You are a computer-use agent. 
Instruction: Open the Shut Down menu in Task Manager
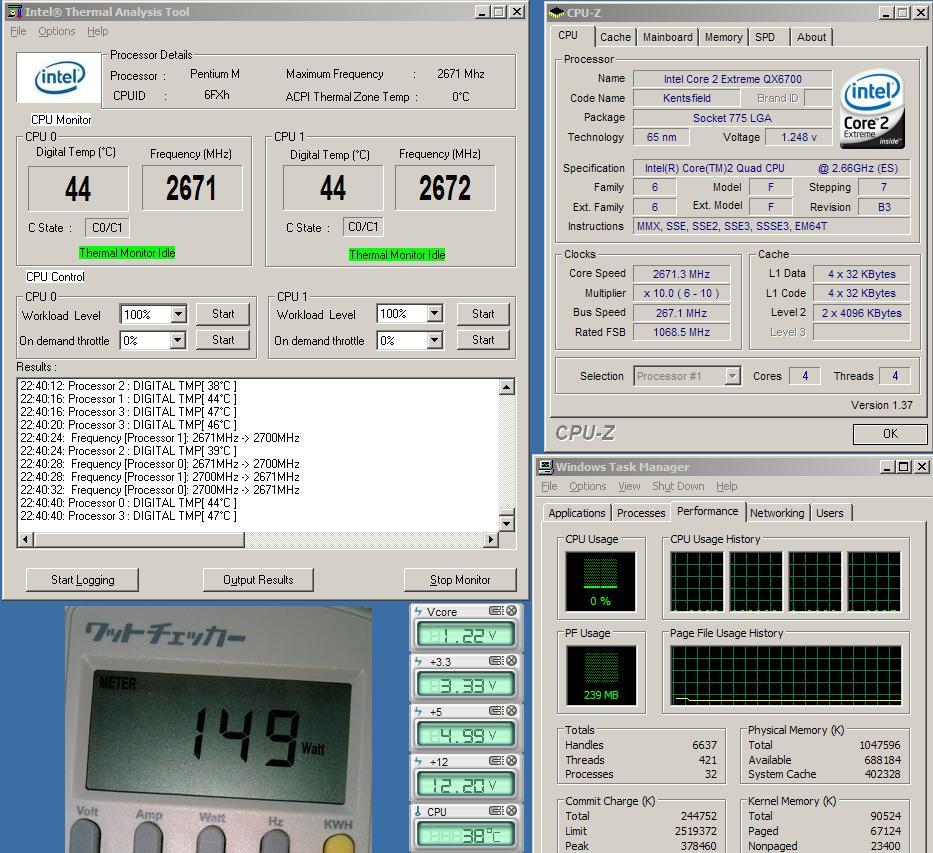pyautogui.click(x=678, y=486)
